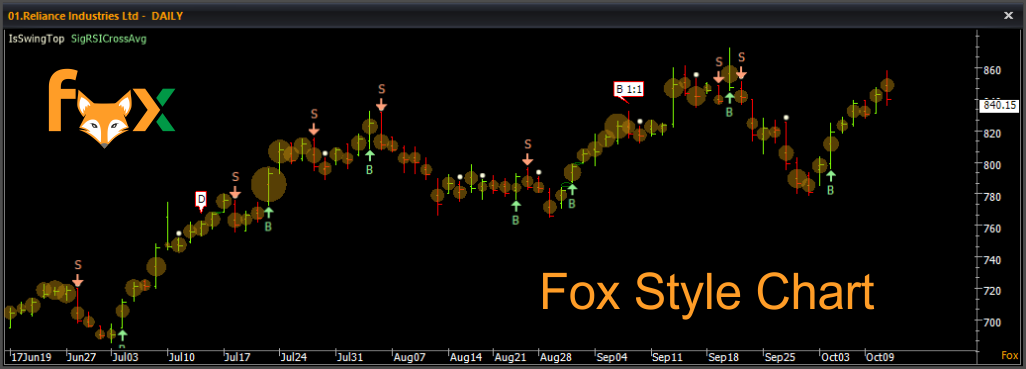This screenshot has width=1026, height=369.
Task: Click the buy arrow near Aug28
Action: [x=572, y=189]
